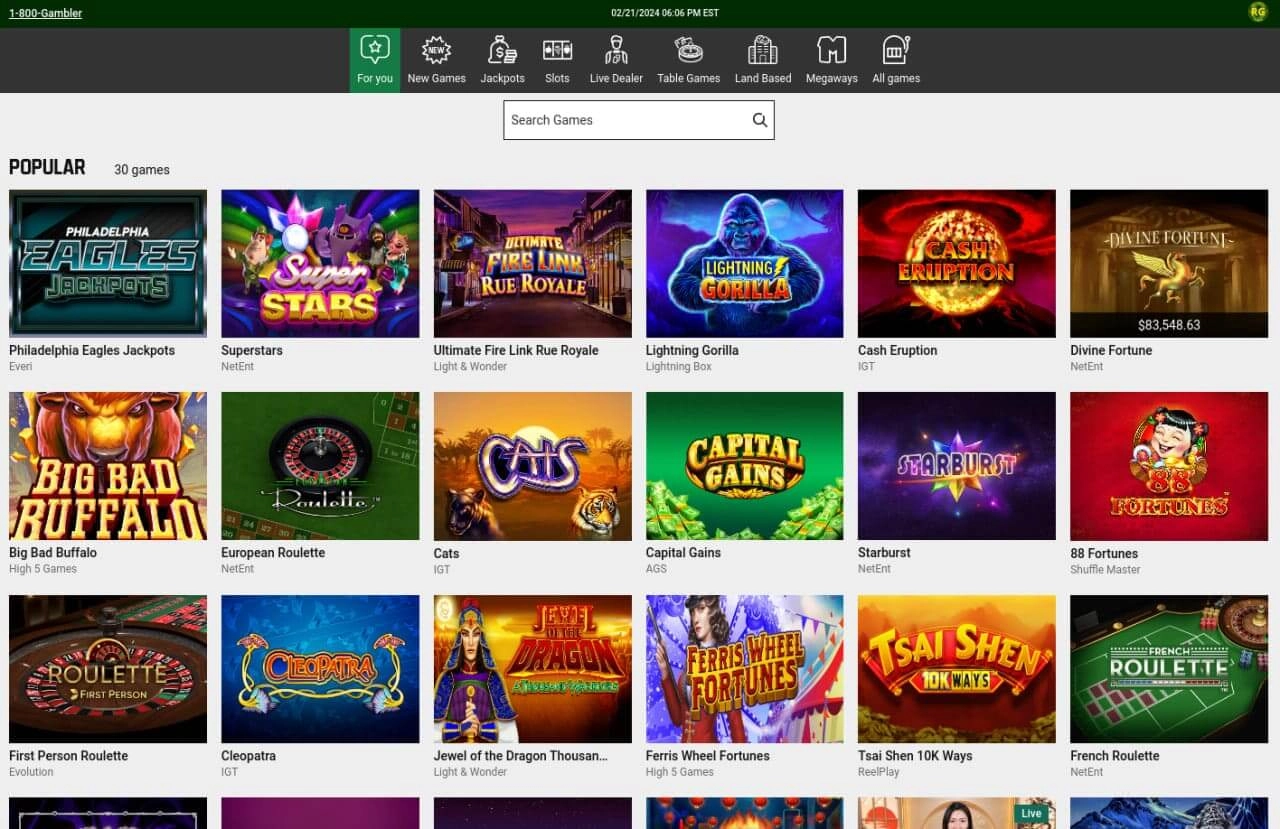Viewport: 1280px width, 829px height.
Task: Click the French Roulette title text
Action: 1115,756
